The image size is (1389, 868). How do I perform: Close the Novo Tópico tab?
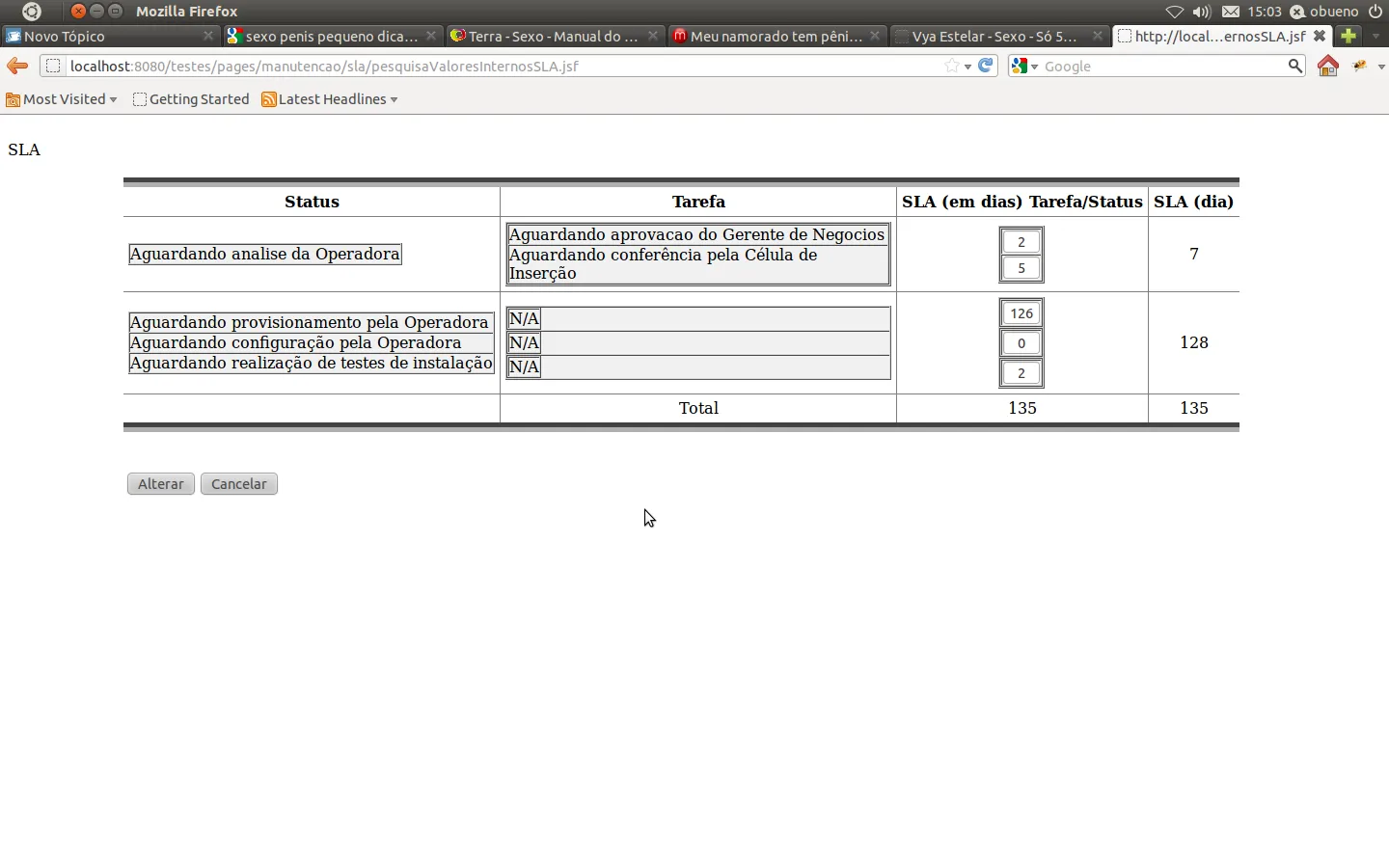tap(208, 36)
